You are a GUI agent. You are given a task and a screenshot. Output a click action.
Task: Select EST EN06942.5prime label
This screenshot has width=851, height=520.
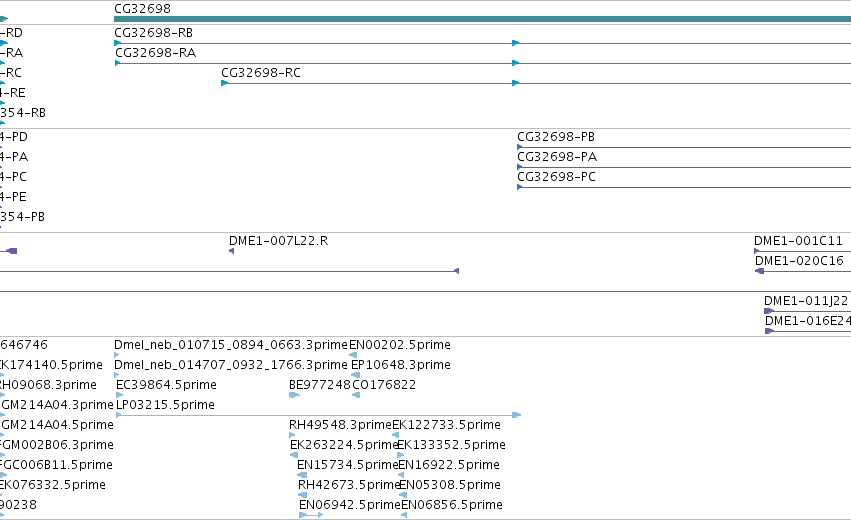[350, 505]
